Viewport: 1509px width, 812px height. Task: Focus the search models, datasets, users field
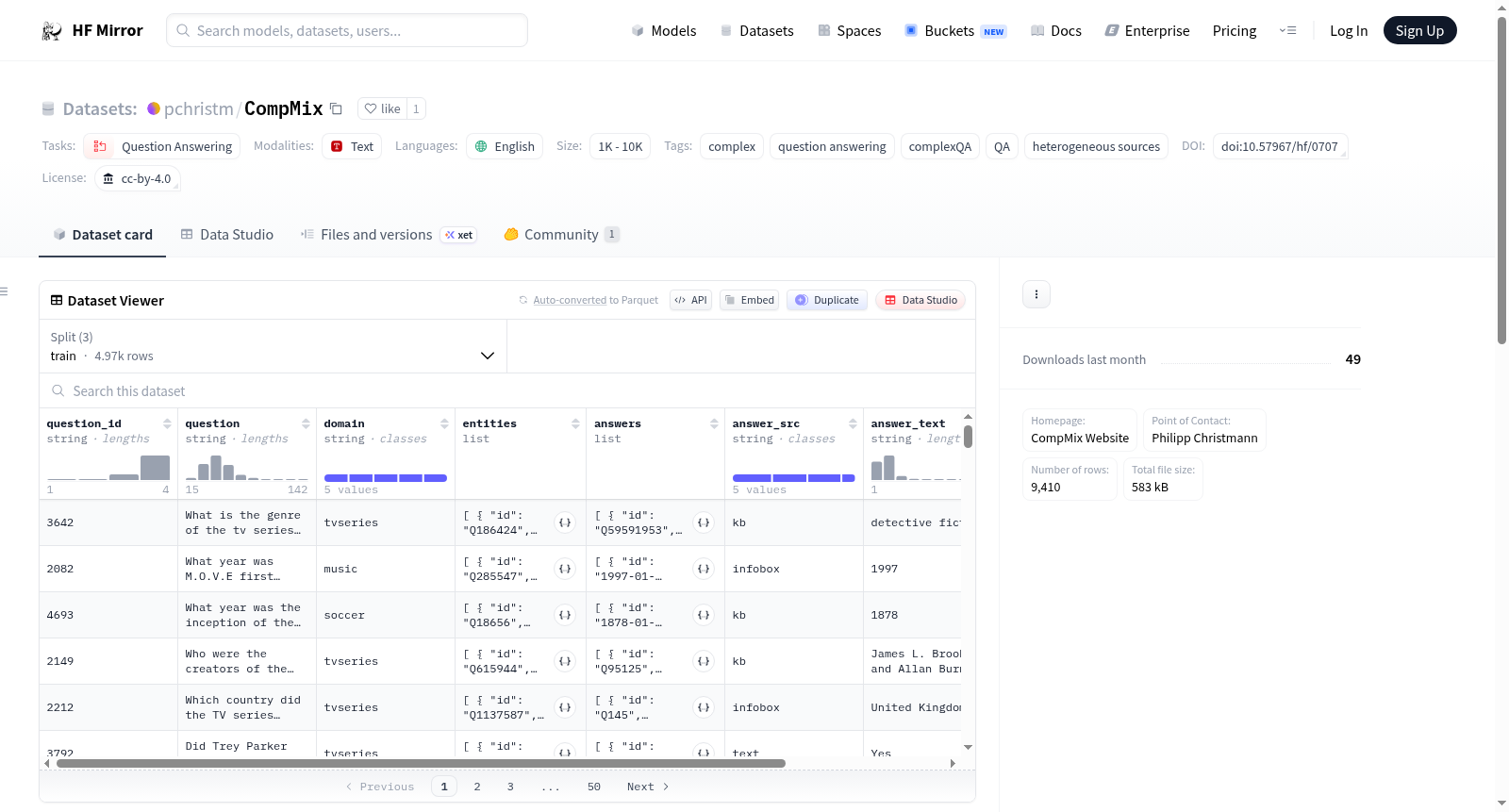point(347,30)
